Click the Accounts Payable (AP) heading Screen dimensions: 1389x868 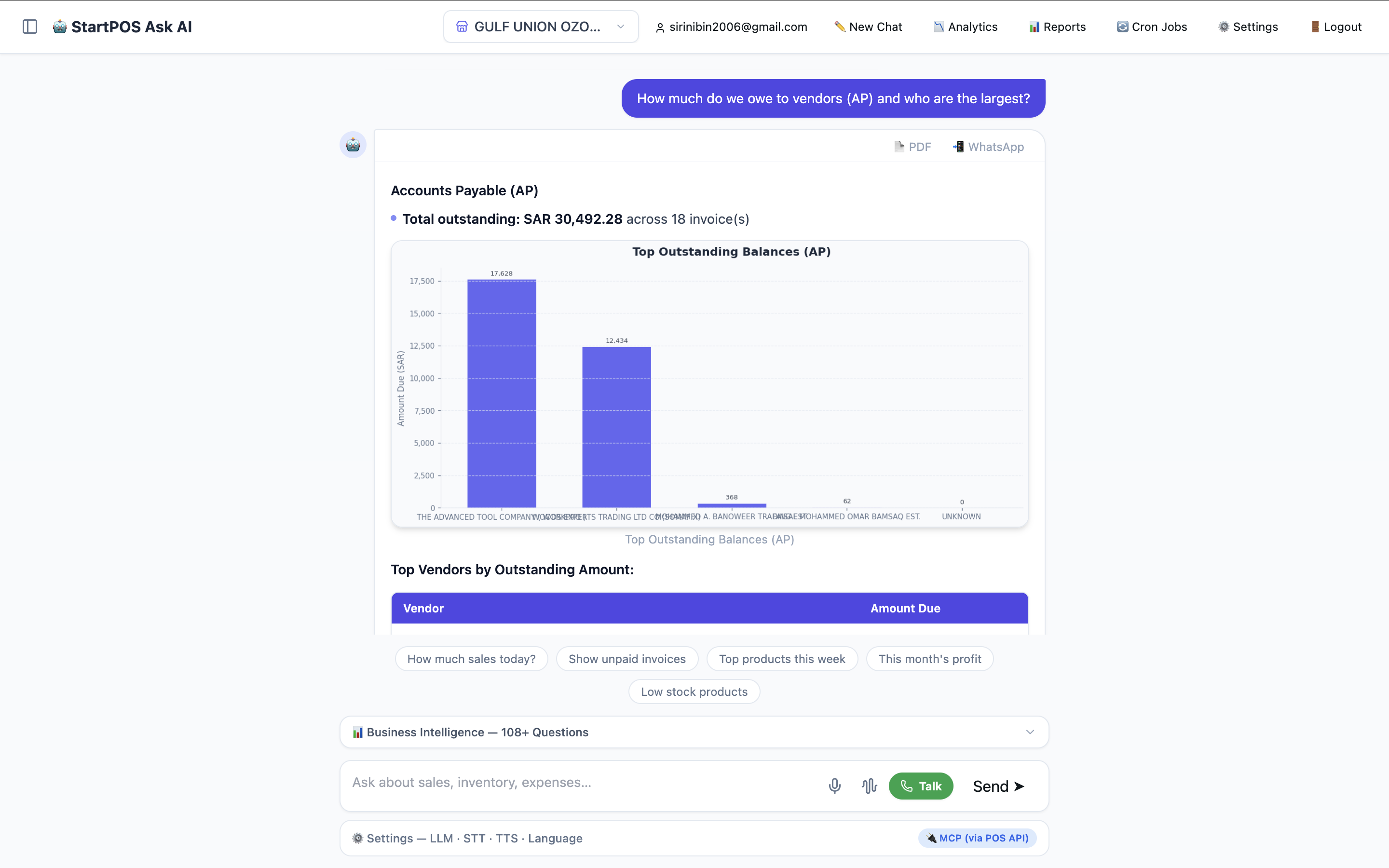click(x=464, y=190)
